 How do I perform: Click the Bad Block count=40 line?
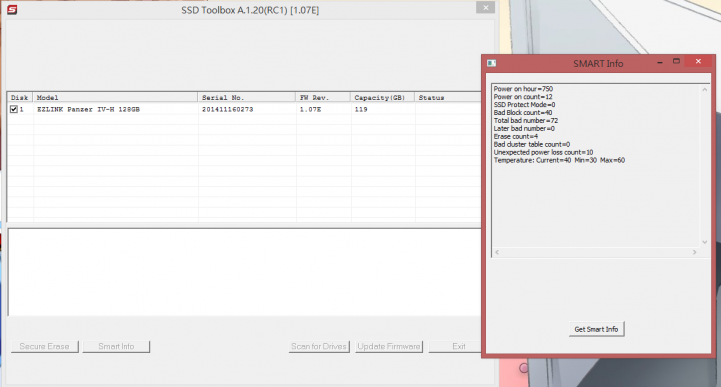[523, 112]
